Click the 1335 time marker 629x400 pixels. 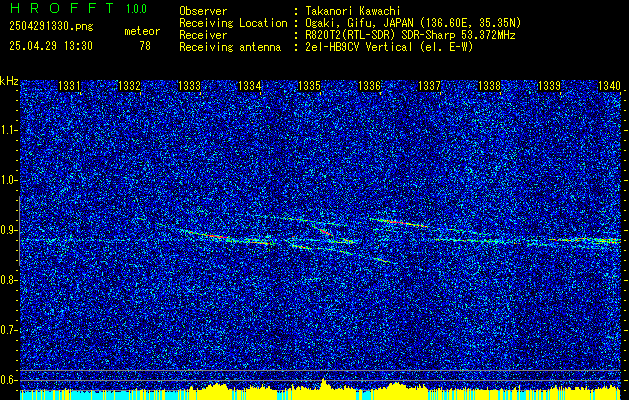310,86
